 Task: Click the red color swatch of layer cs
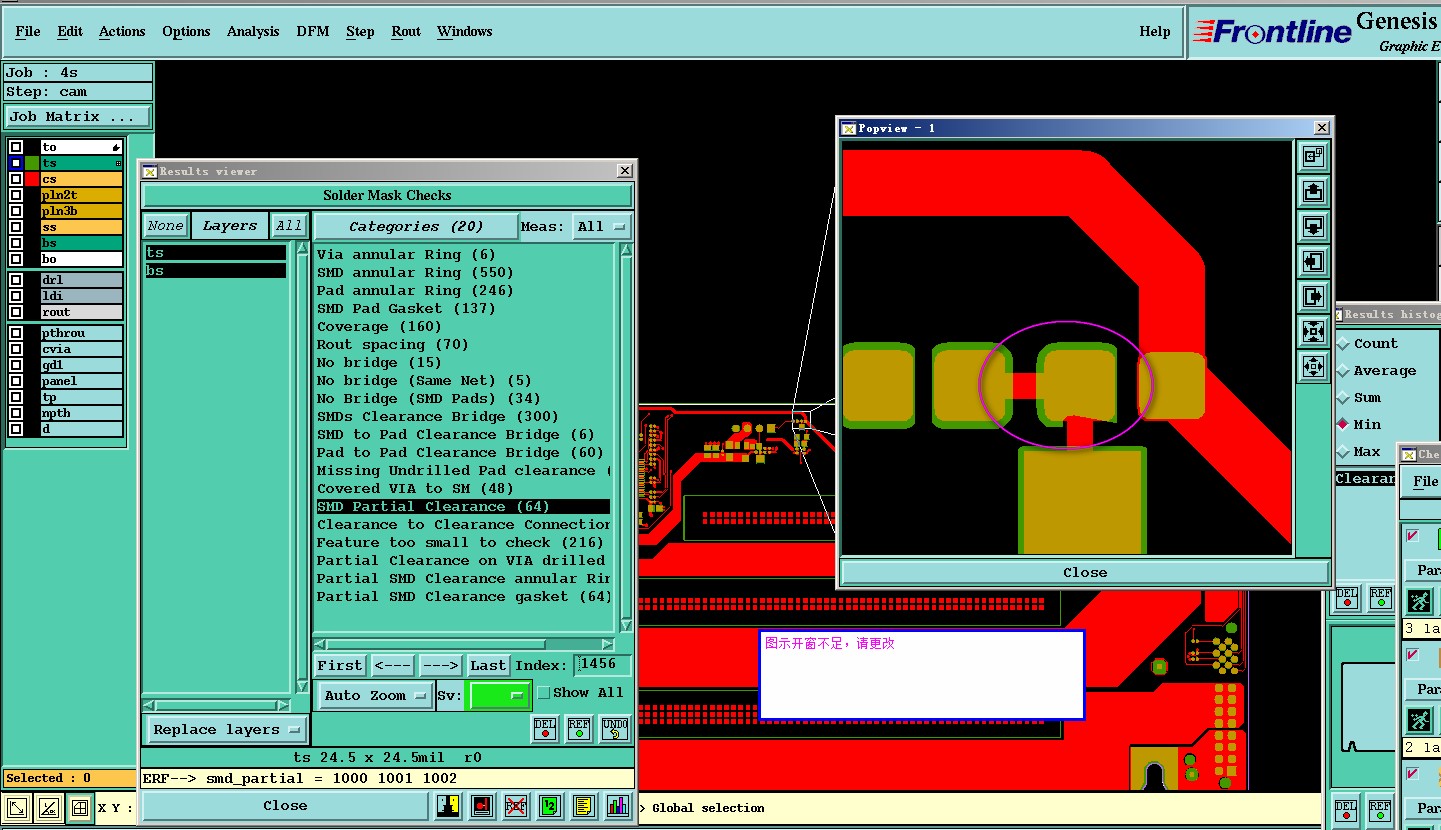click(x=32, y=179)
